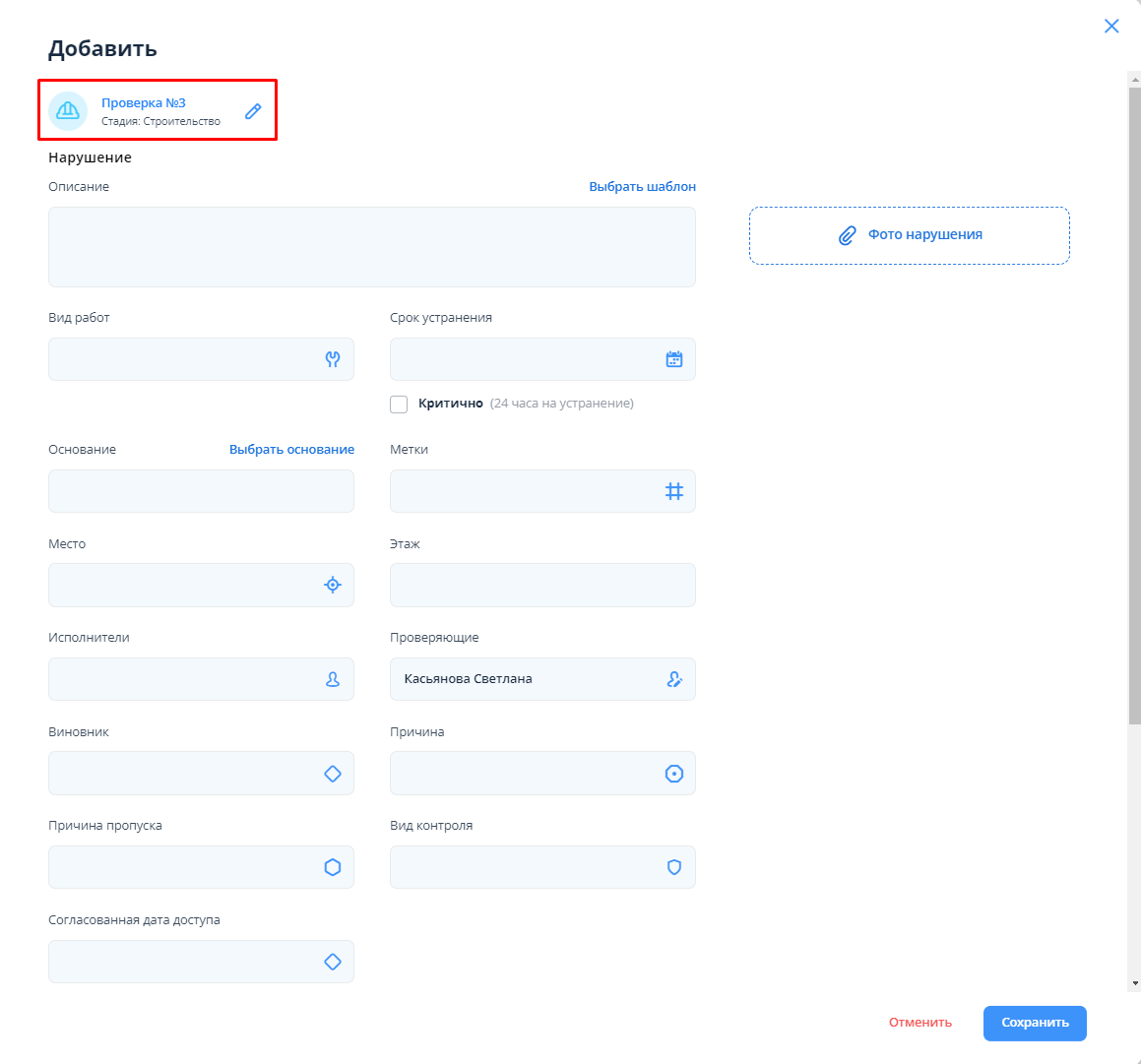Open the Причина selection field
Viewport: 1141px width, 1064px height.
pyautogui.click(x=527, y=774)
